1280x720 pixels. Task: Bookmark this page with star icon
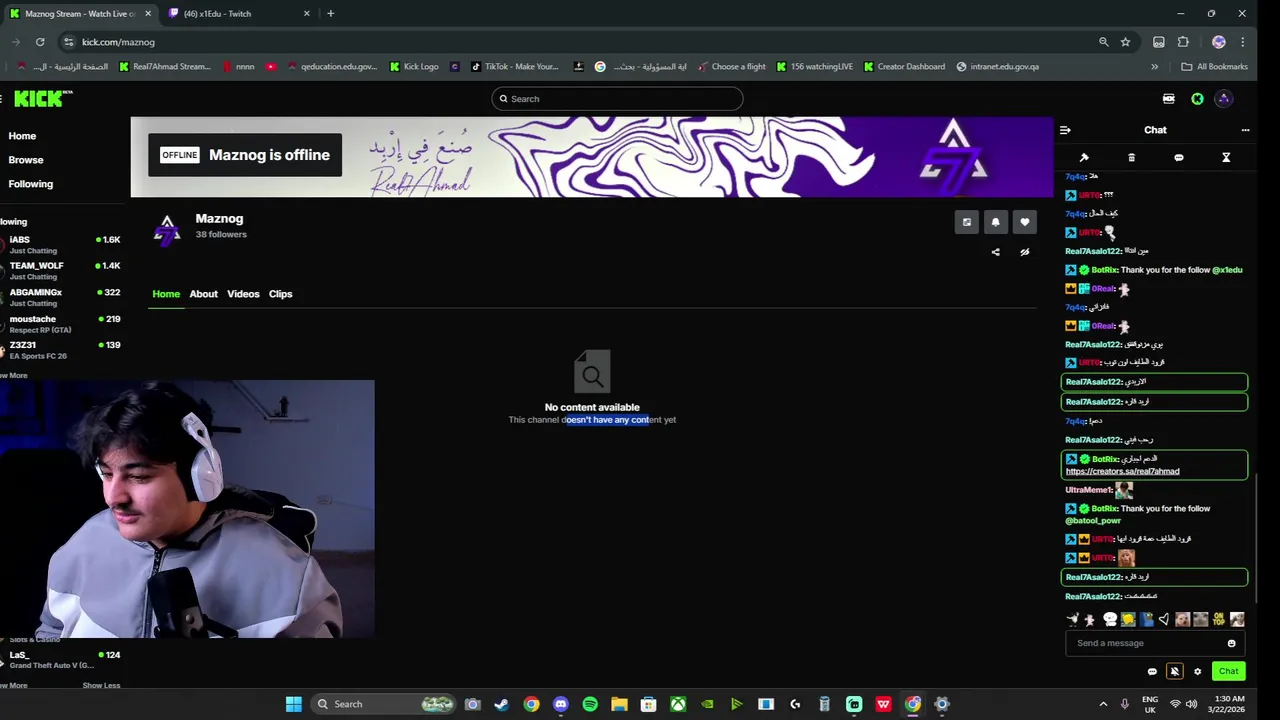(1125, 42)
